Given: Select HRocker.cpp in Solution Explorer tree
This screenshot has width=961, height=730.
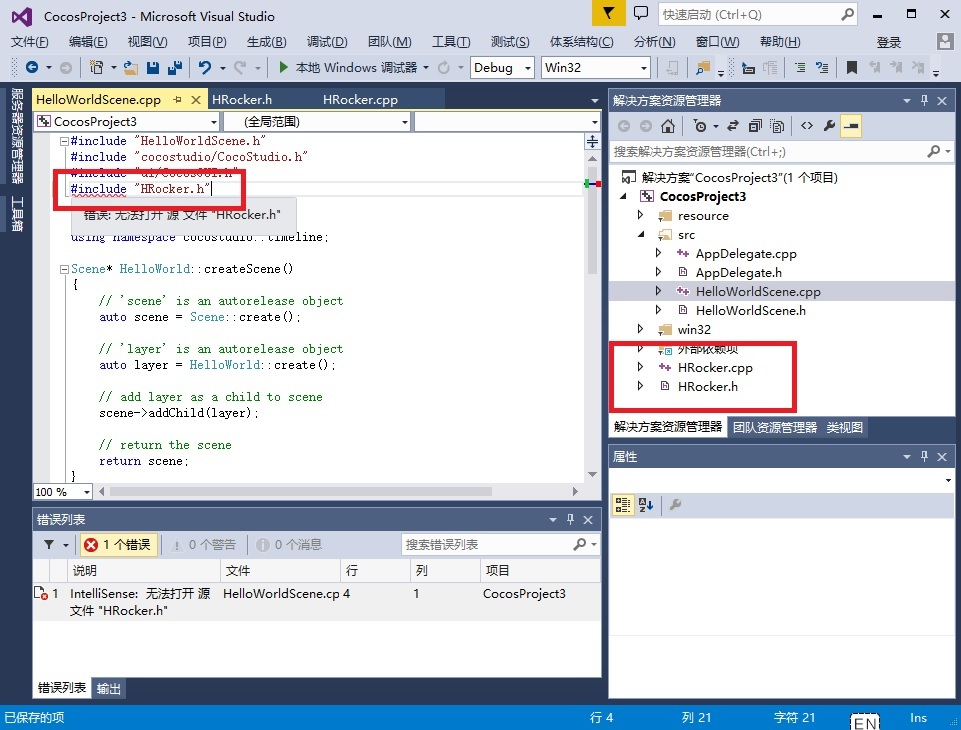Looking at the screenshot, I should [x=715, y=368].
